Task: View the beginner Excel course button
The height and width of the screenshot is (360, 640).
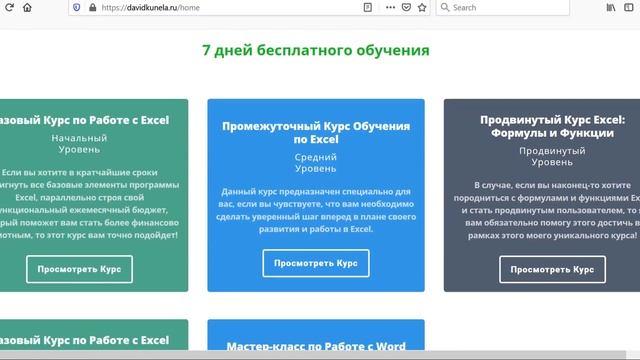Action: coord(79,269)
